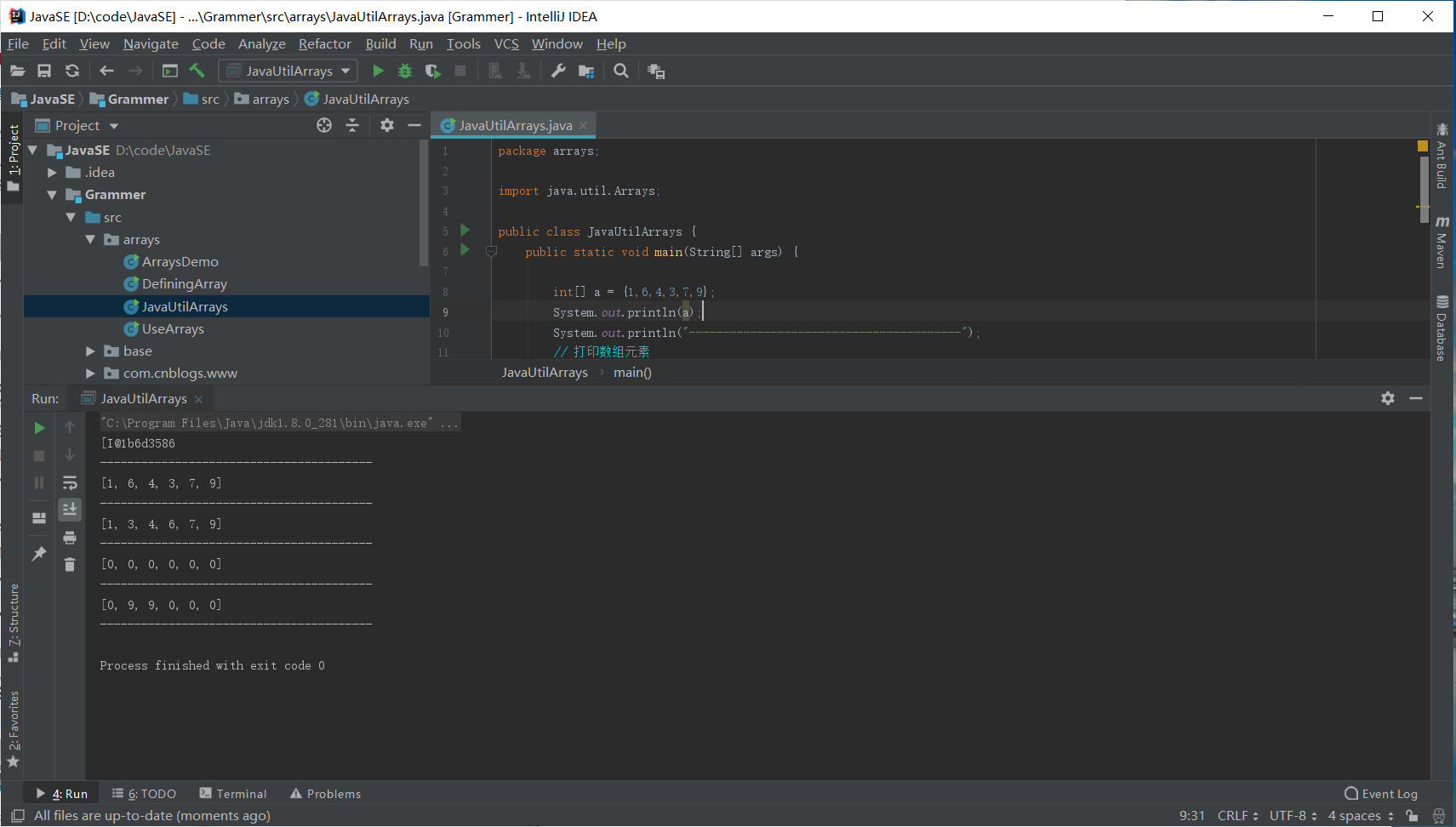Toggle scroll to end in console

pyautogui.click(x=70, y=510)
